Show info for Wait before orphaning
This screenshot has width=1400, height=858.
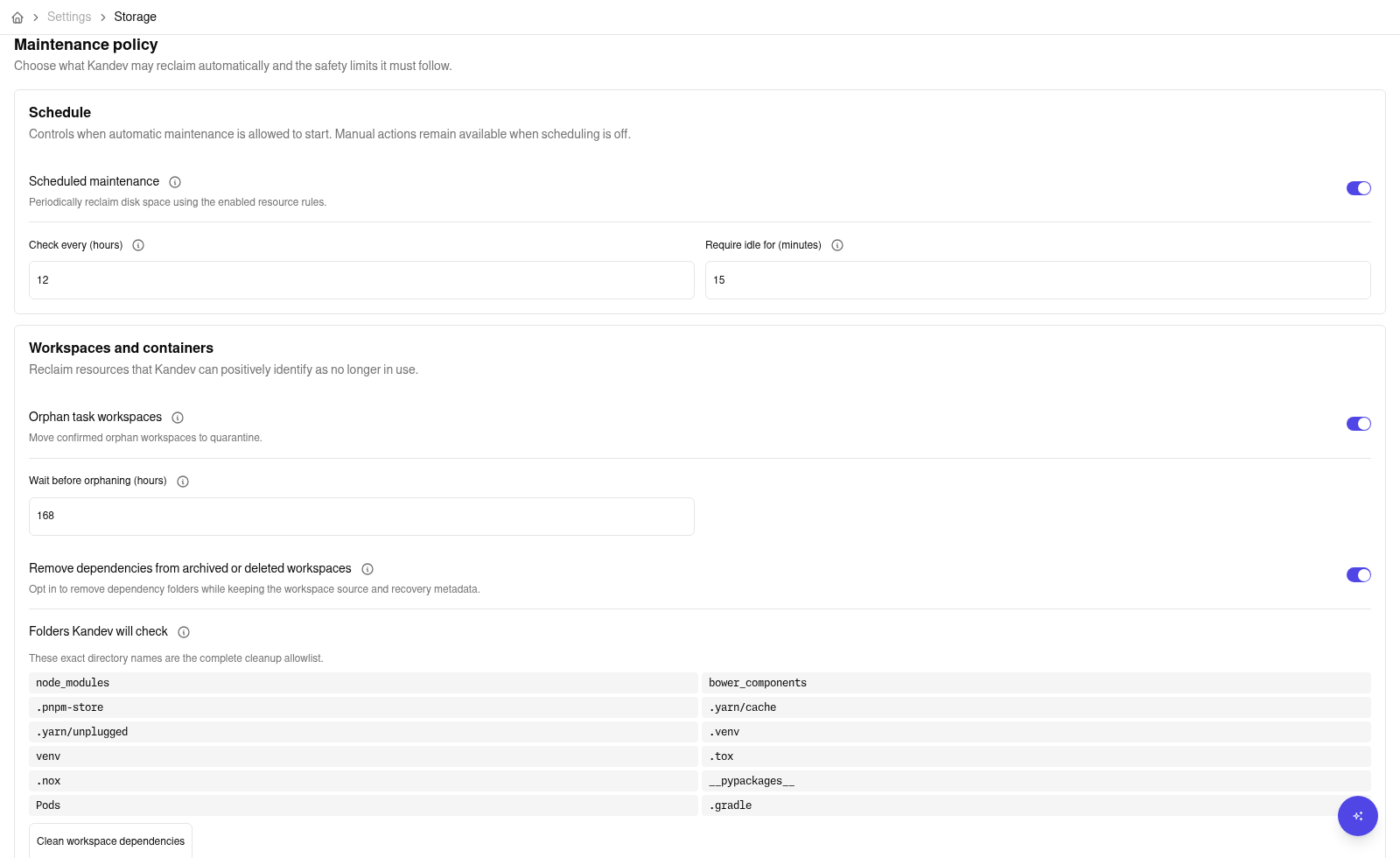(183, 482)
